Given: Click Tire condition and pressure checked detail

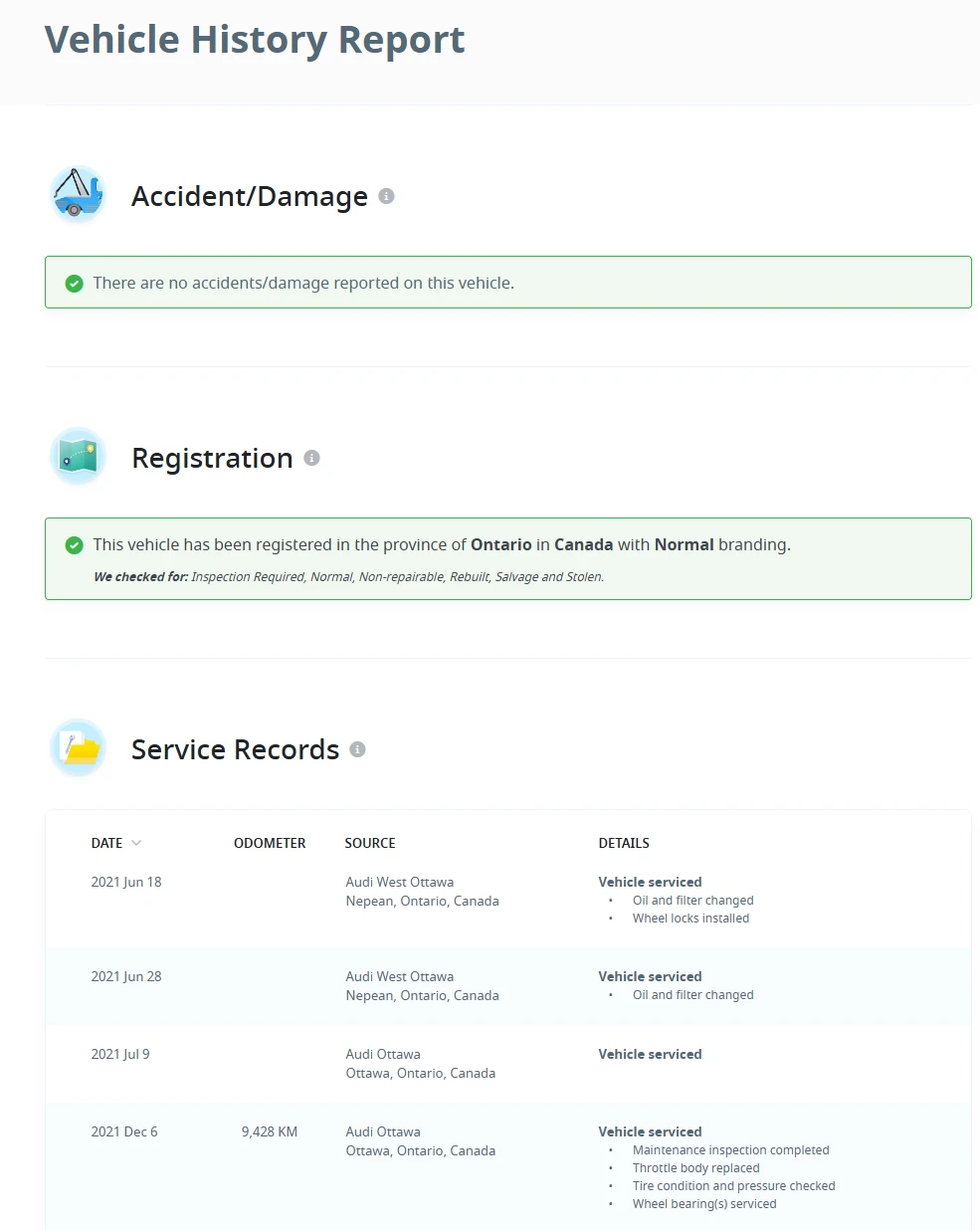Looking at the screenshot, I should 734,1186.
